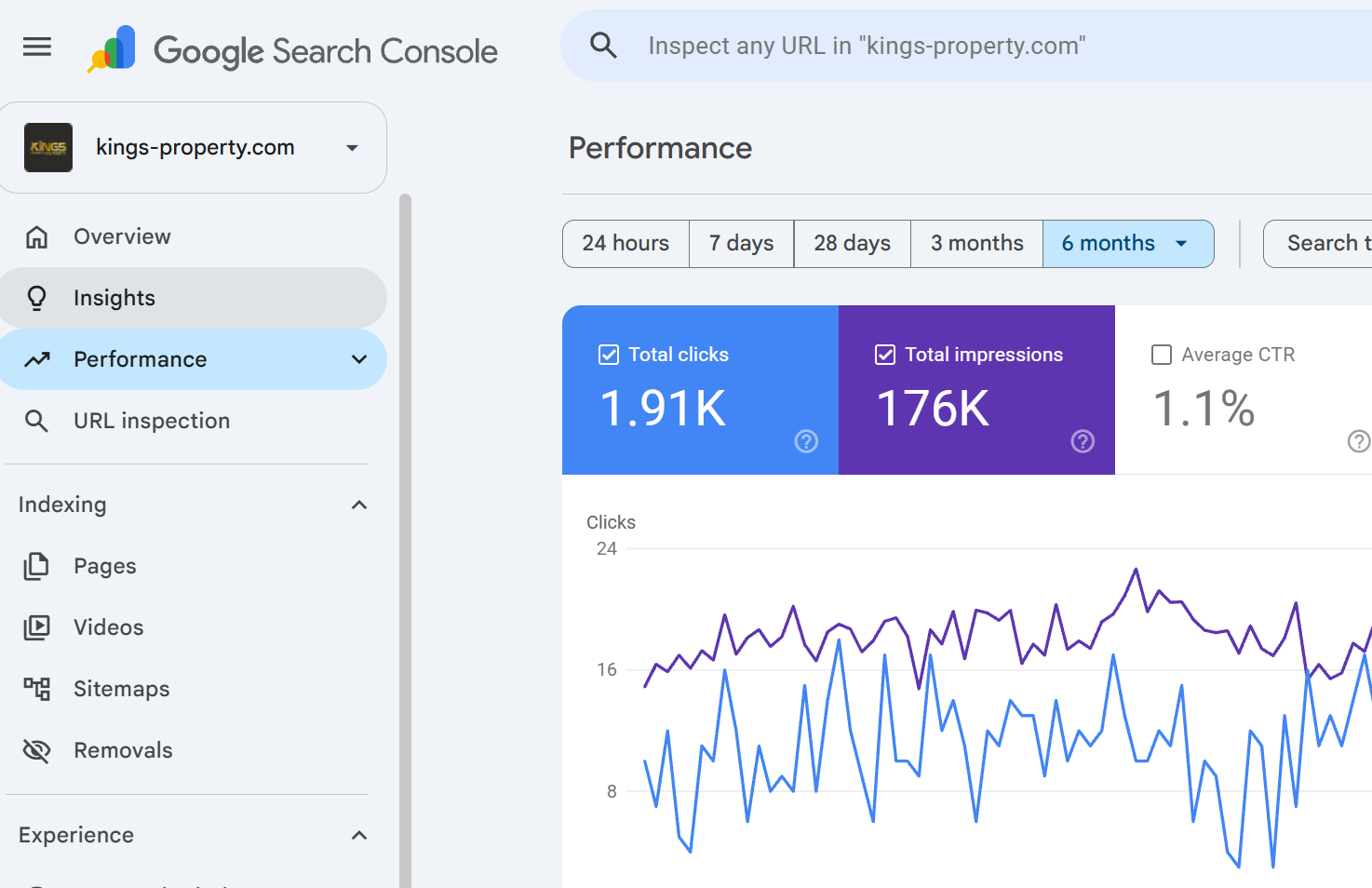Image resolution: width=1372 pixels, height=888 pixels.
Task: Click the 1.1% average CTR value
Action: (x=1204, y=409)
